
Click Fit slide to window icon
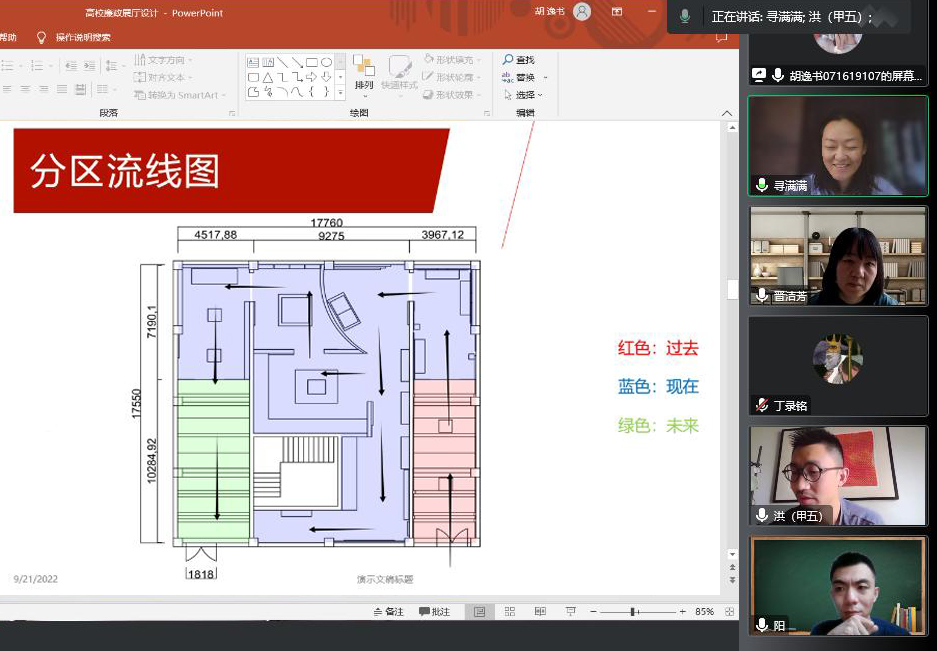coord(728,612)
